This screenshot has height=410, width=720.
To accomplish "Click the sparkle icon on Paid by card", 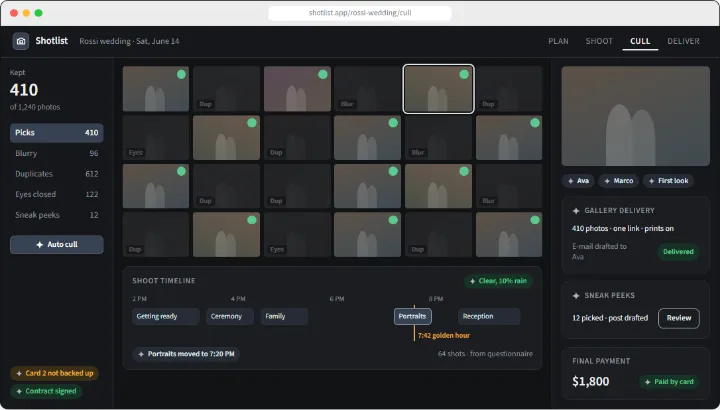I will (x=647, y=382).
